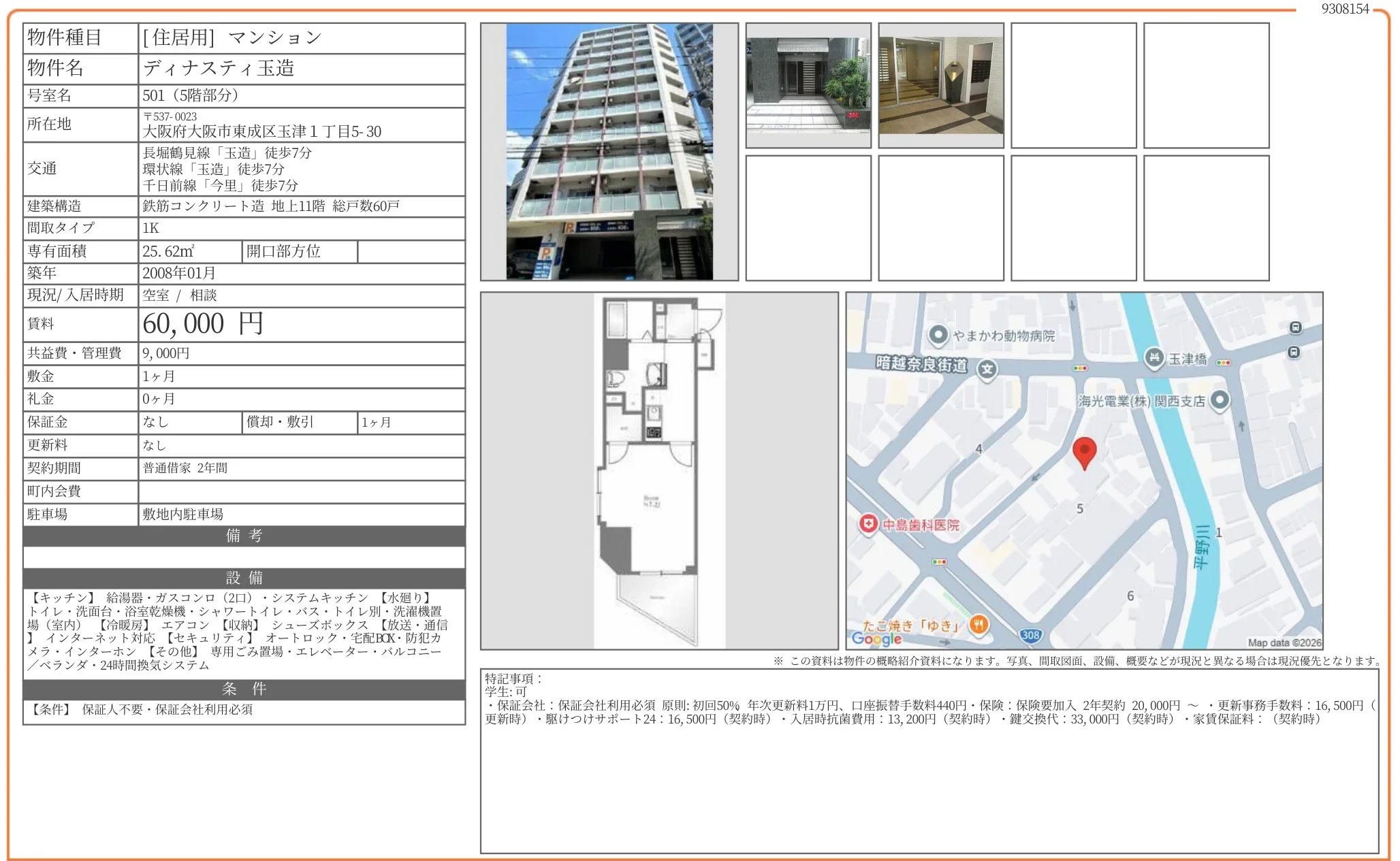Viewport: 1400px width, 861px height.
Task: Open the lobby interior photo thumbnail
Action: tap(940, 85)
